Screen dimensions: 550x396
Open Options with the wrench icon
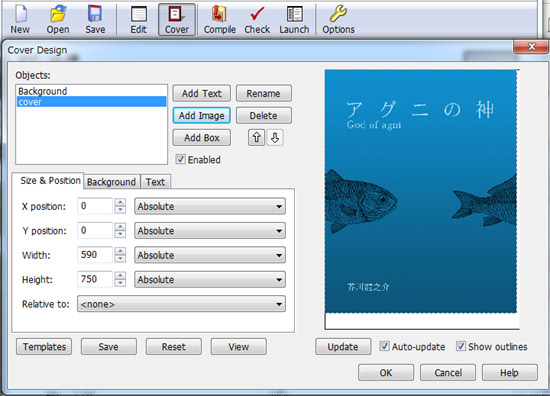click(x=338, y=20)
